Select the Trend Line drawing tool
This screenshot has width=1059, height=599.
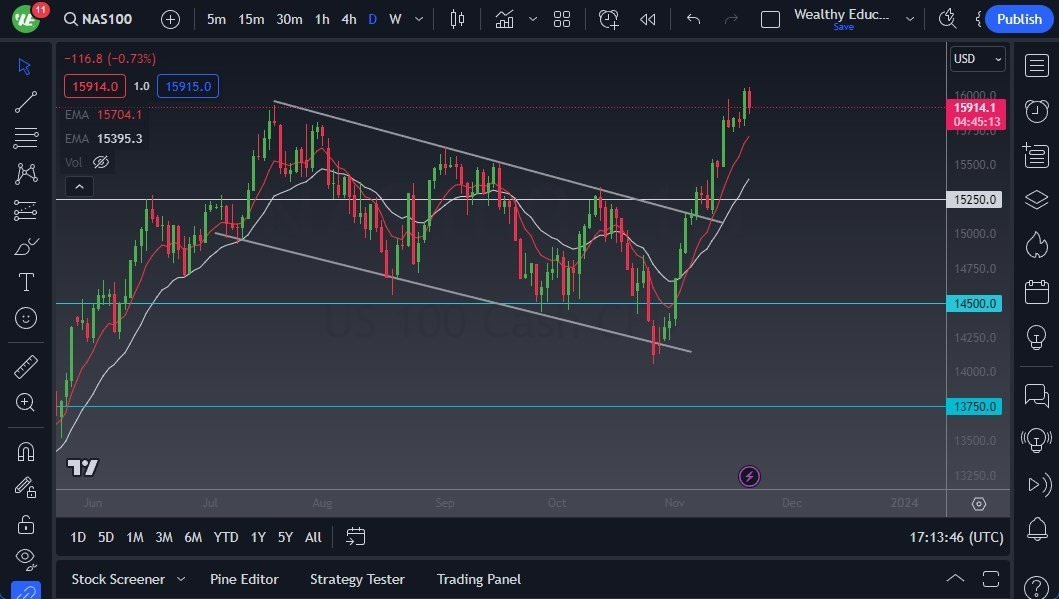pos(25,101)
